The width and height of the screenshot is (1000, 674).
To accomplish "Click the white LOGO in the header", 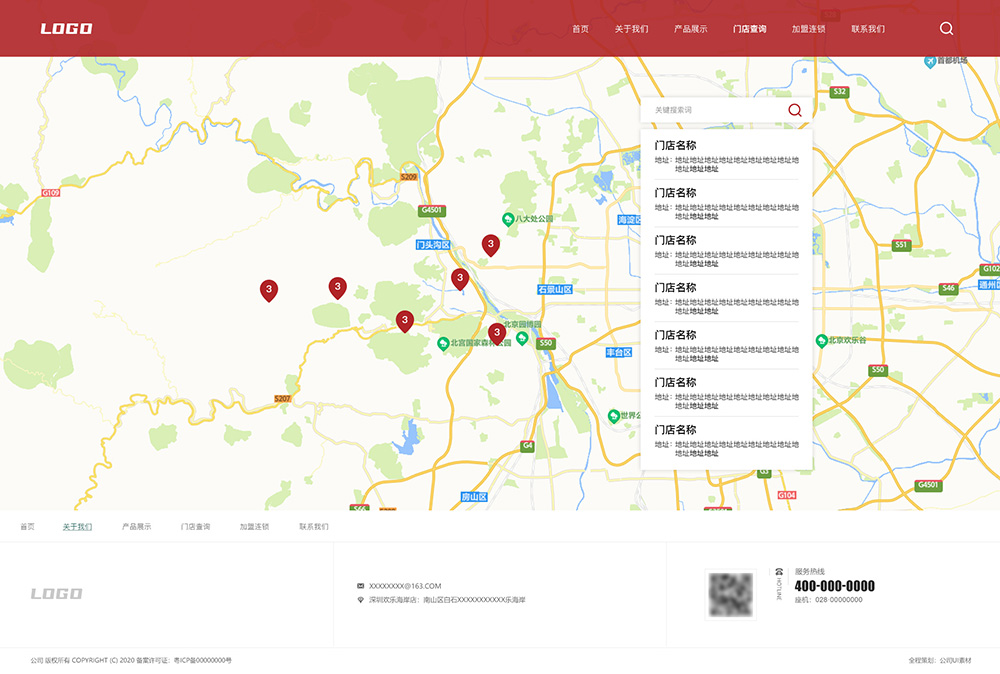I will [66, 29].
